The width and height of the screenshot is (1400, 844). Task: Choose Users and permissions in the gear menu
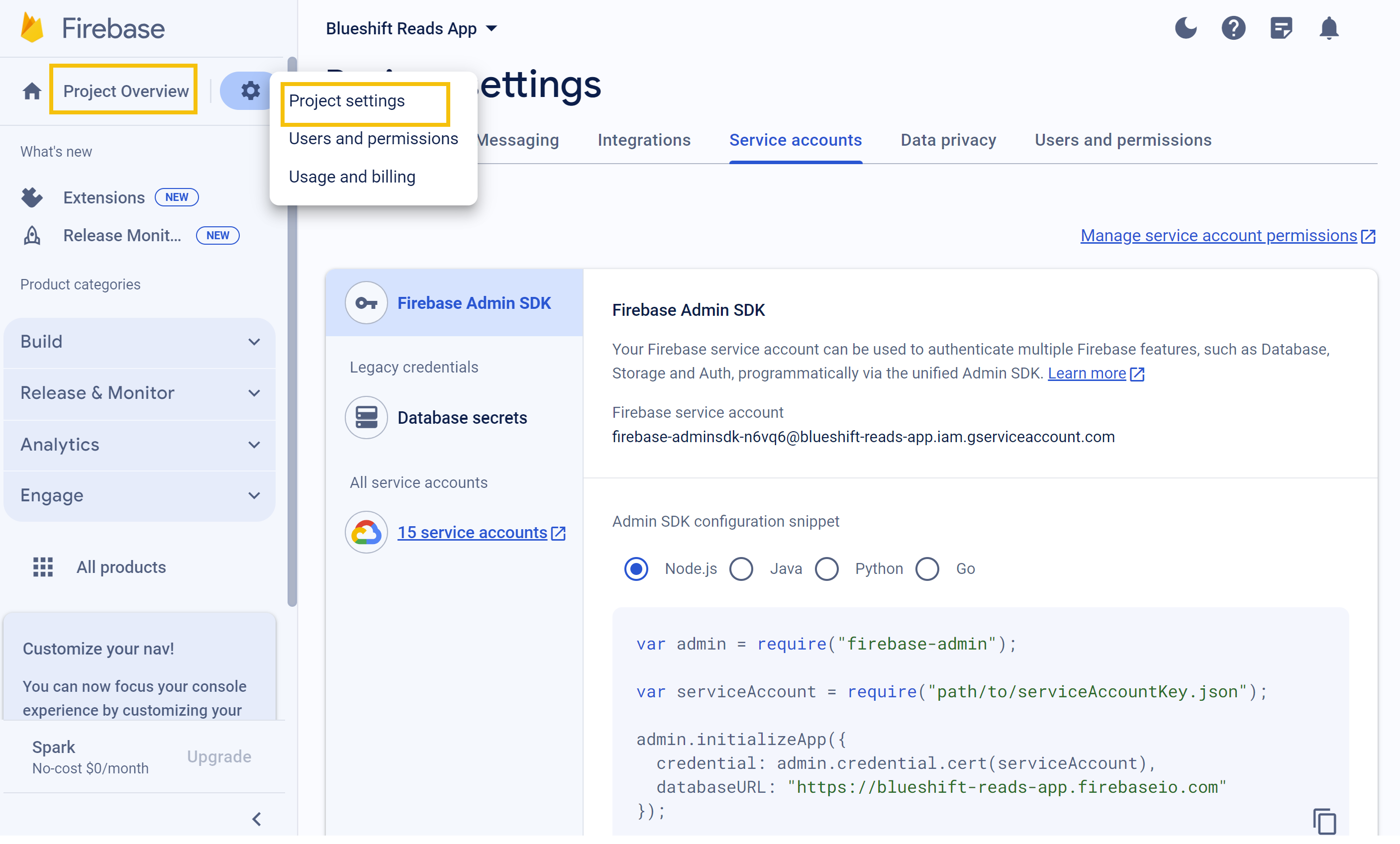click(x=373, y=139)
